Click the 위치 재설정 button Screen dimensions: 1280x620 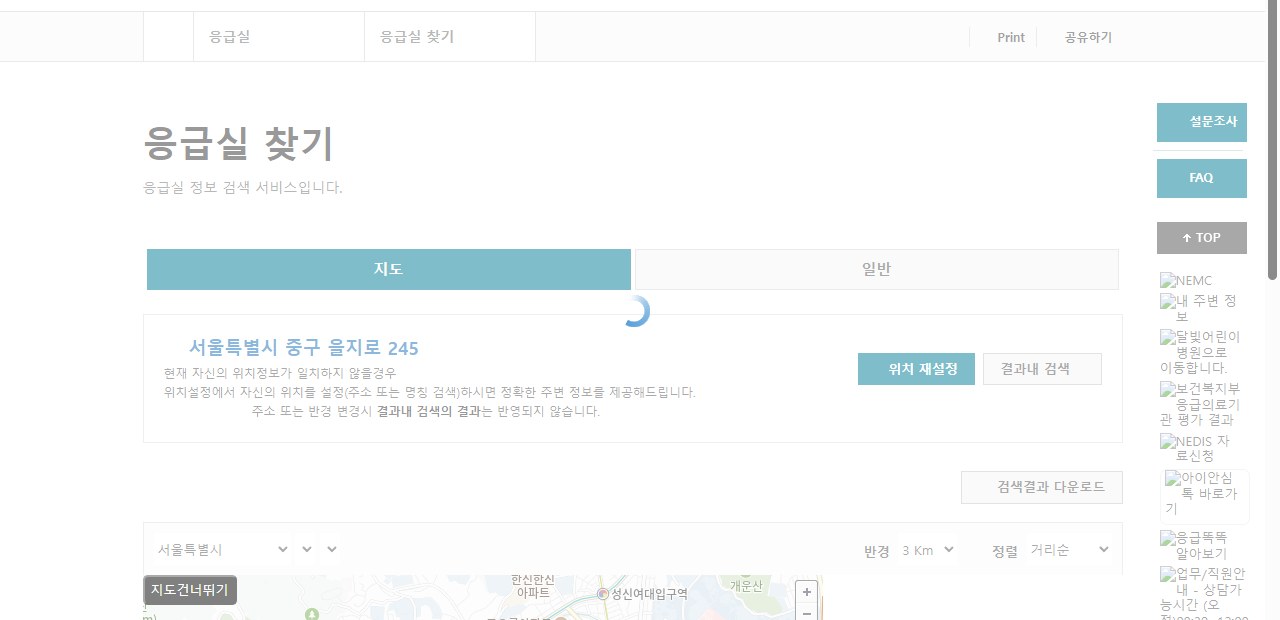pos(916,369)
